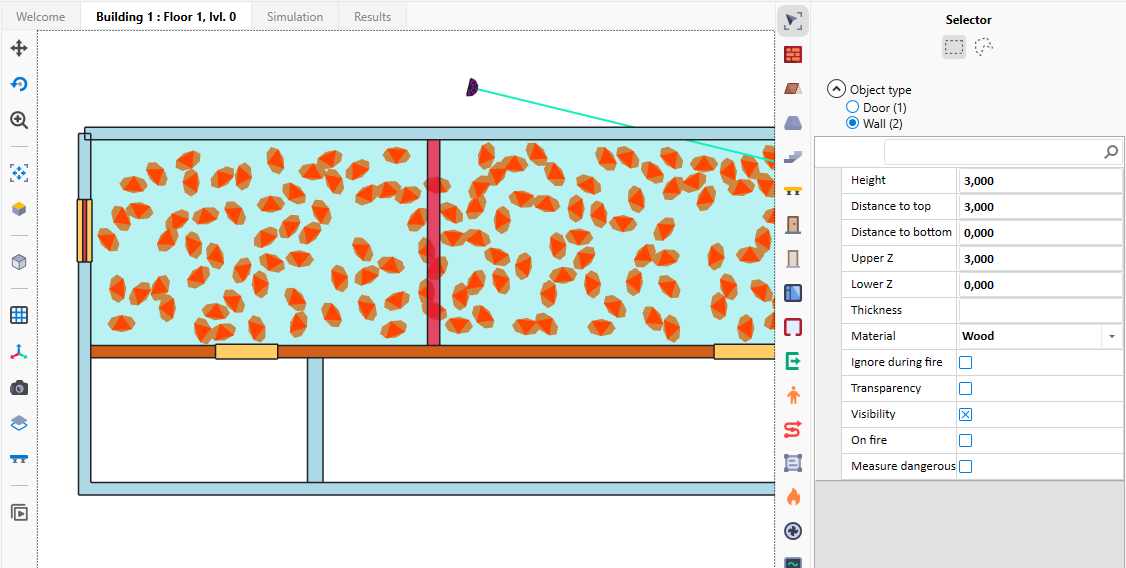Check the On fire checkbox
This screenshot has width=1126, height=568.
click(x=966, y=440)
